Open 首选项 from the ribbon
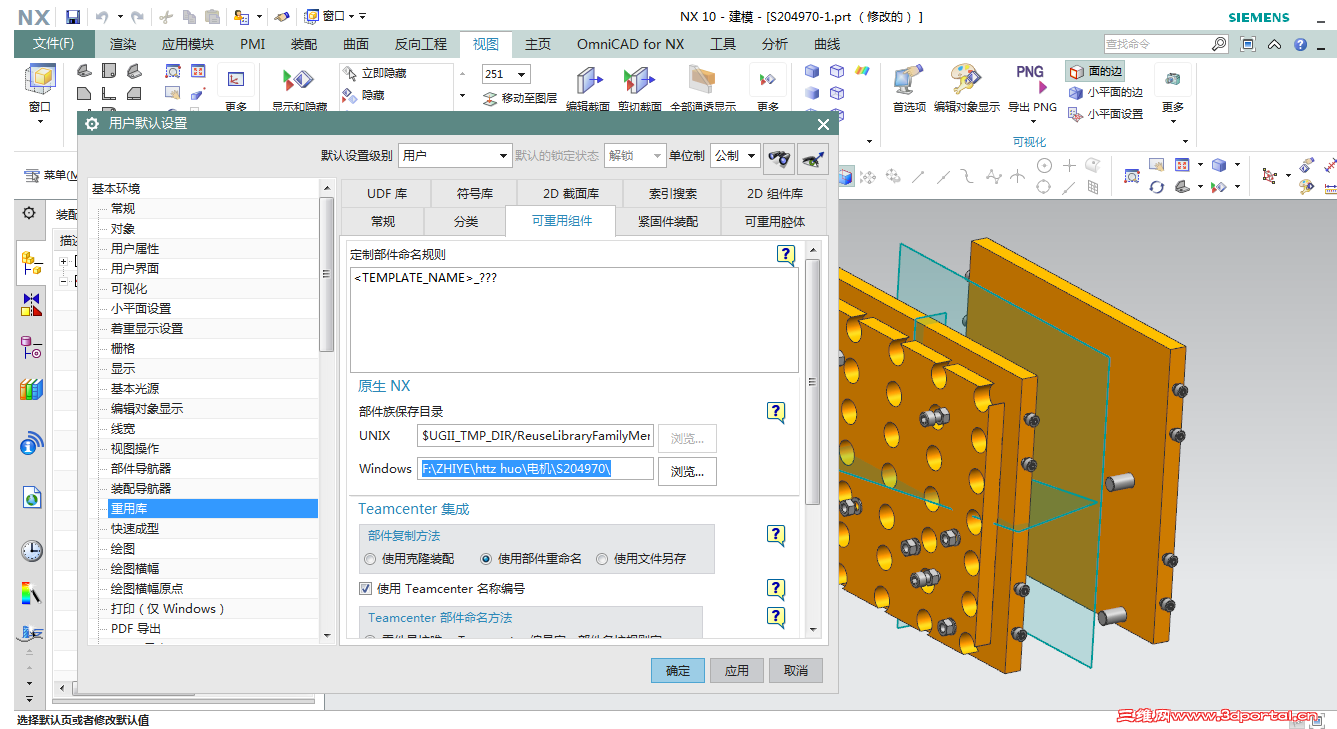Image resolution: width=1337 pixels, height=729 pixels. click(x=909, y=88)
